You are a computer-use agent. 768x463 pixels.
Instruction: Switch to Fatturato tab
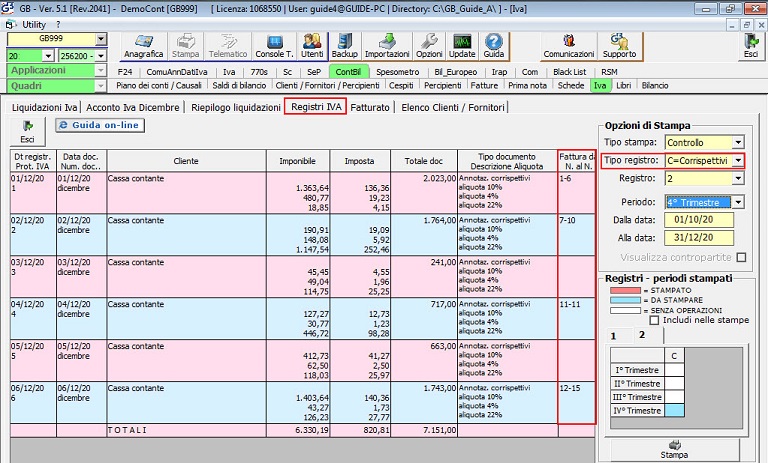(x=370, y=107)
